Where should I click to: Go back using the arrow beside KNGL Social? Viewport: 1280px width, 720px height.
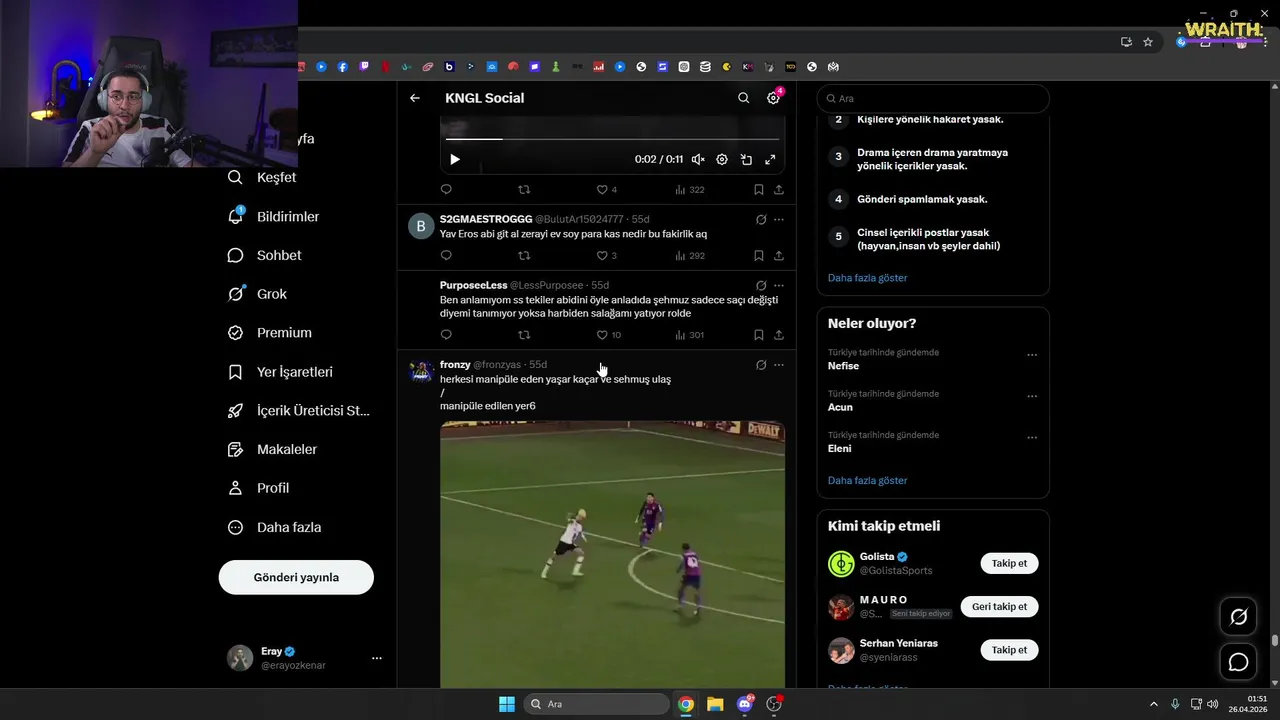click(x=415, y=98)
